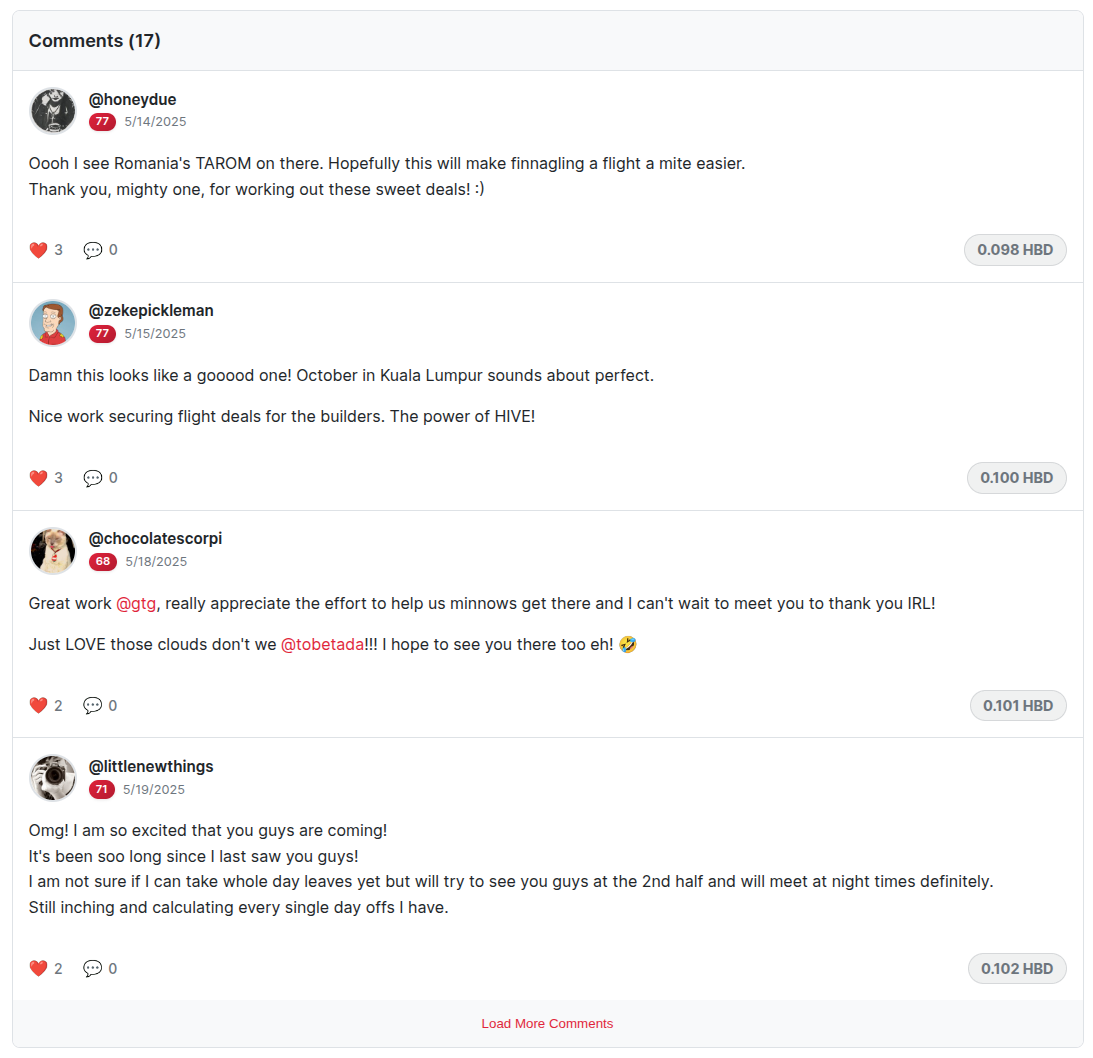Load More Comments
The height and width of the screenshot is (1058, 1093).
point(547,1024)
